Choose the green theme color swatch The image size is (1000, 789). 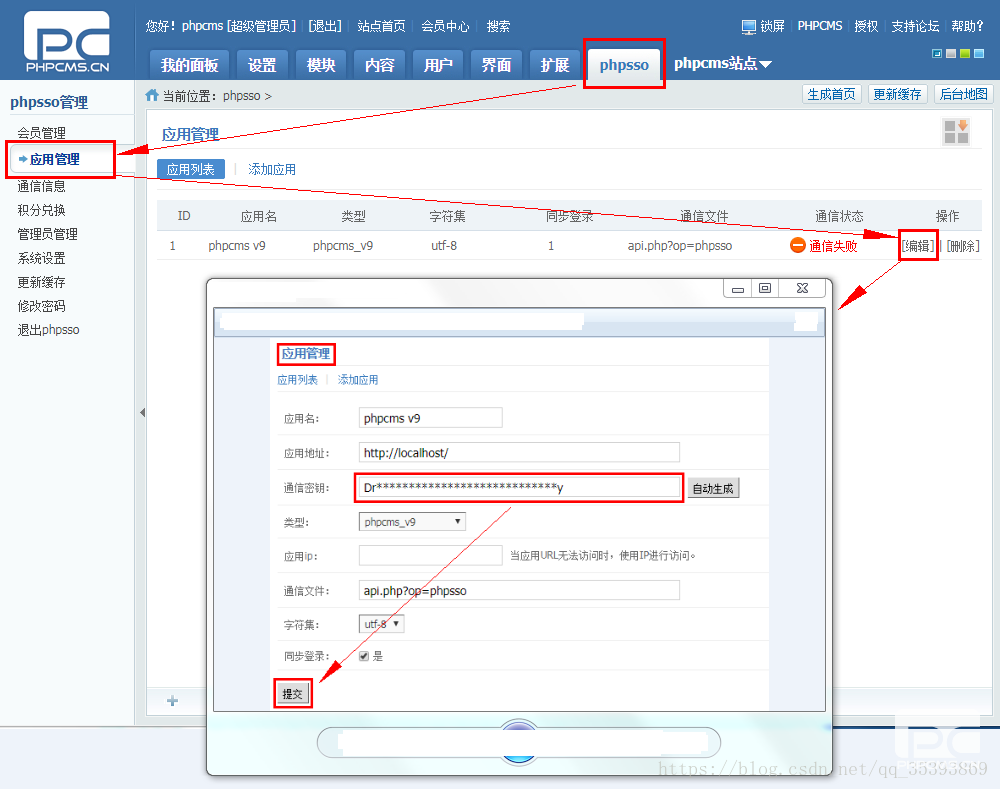click(x=965, y=54)
